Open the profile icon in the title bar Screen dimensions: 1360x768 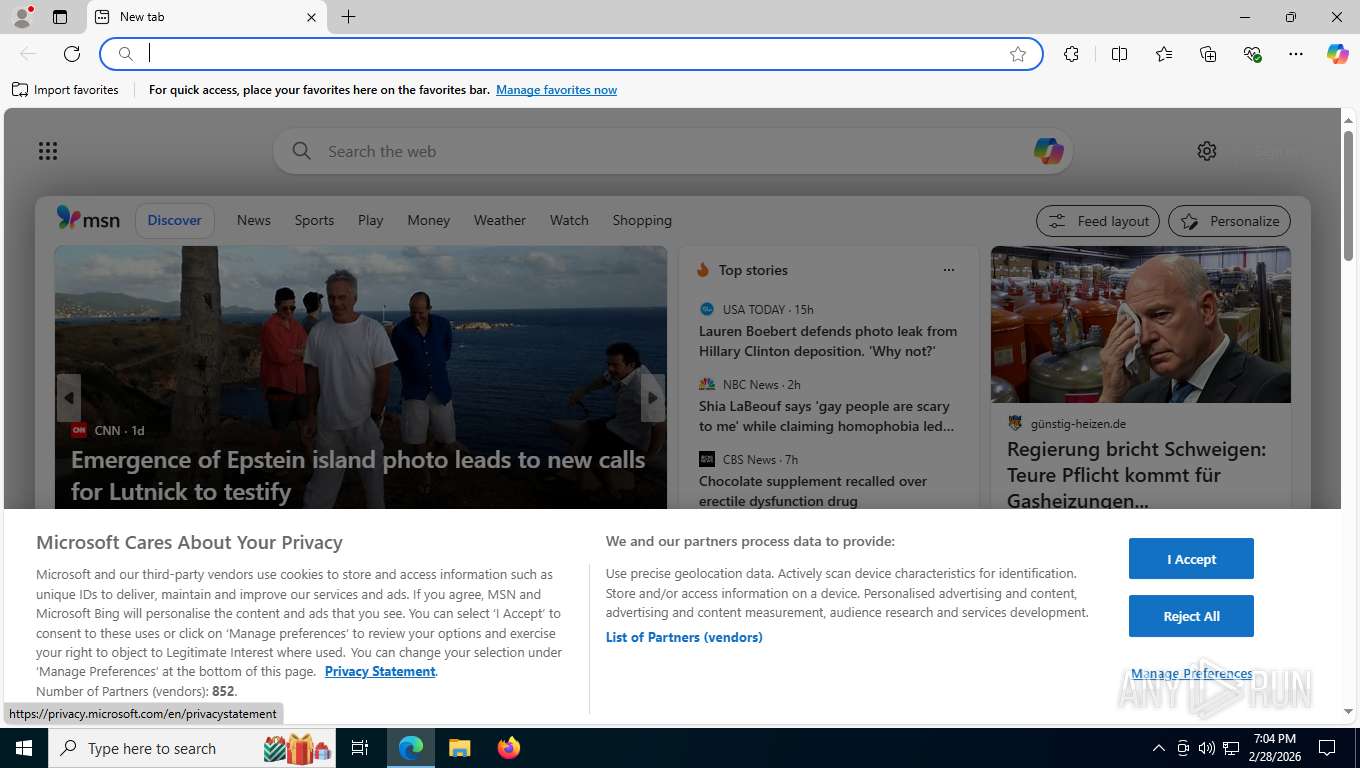[21, 17]
